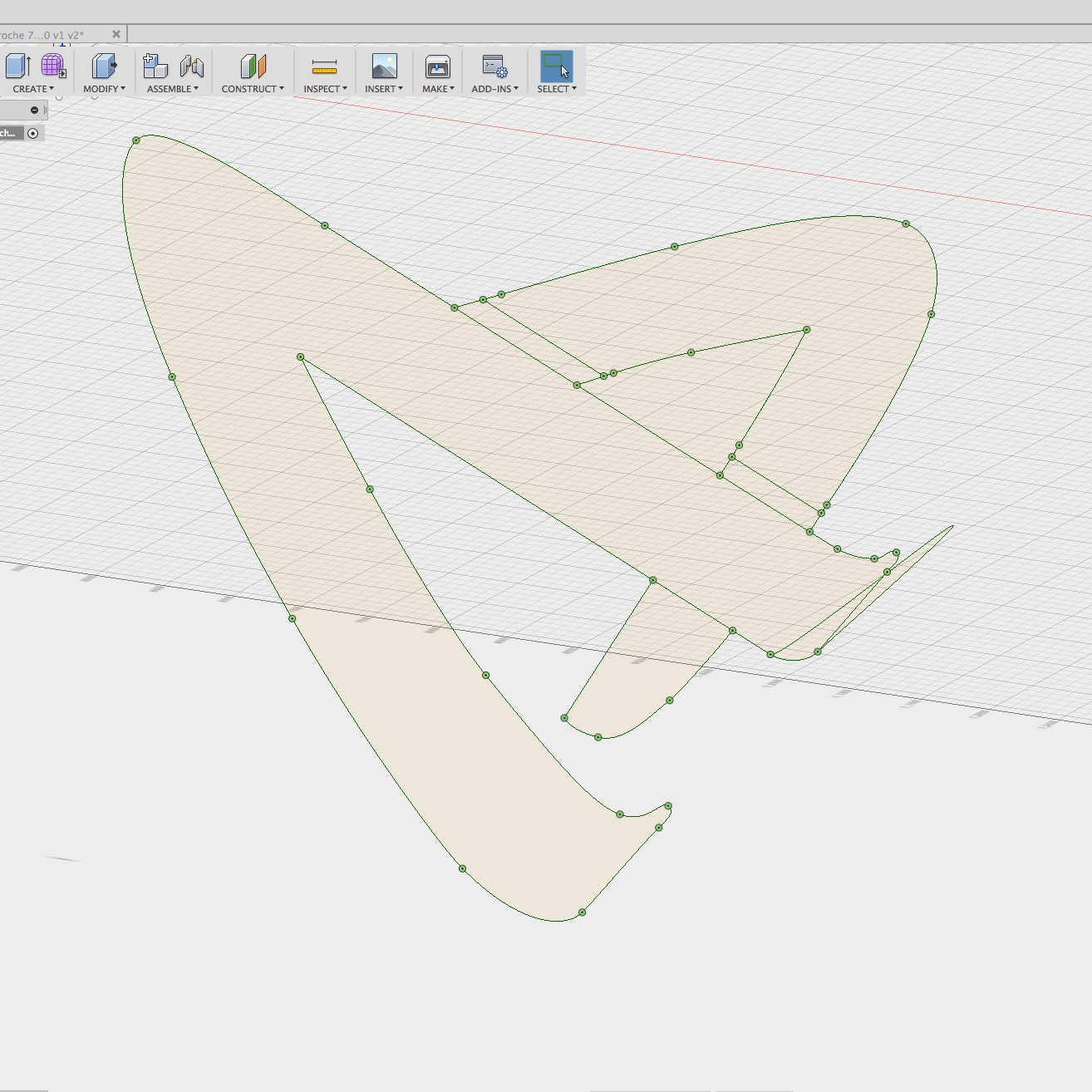This screenshot has height=1092, width=1092.
Task: Collapse the browser panel with the minus button
Action: point(34,110)
